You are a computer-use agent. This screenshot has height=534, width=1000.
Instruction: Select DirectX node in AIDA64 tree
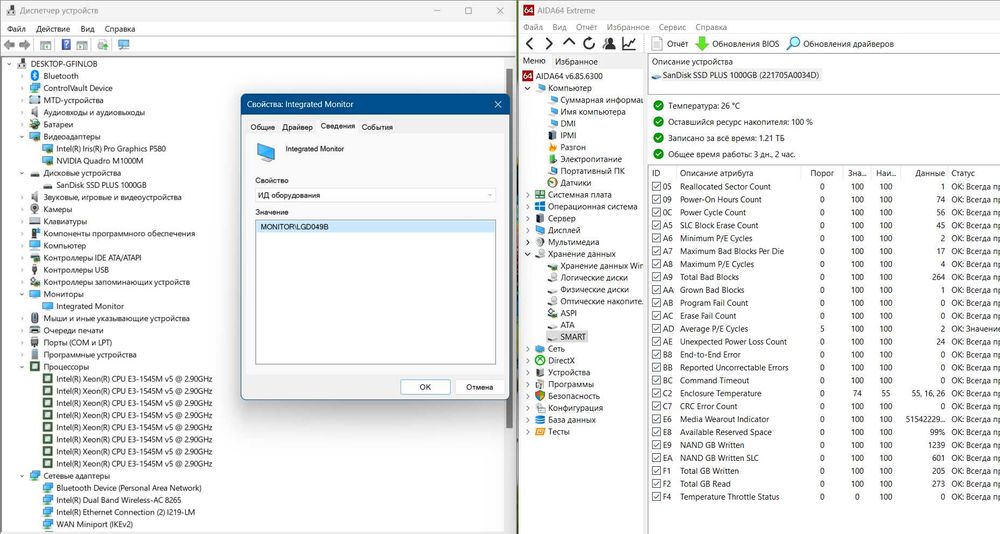[561, 360]
